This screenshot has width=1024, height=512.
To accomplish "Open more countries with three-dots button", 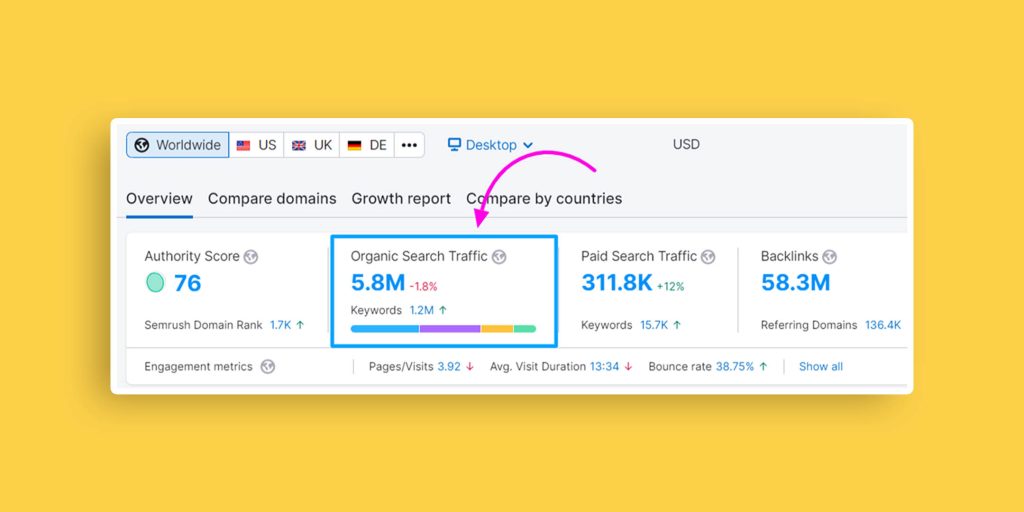I will 409,145.
